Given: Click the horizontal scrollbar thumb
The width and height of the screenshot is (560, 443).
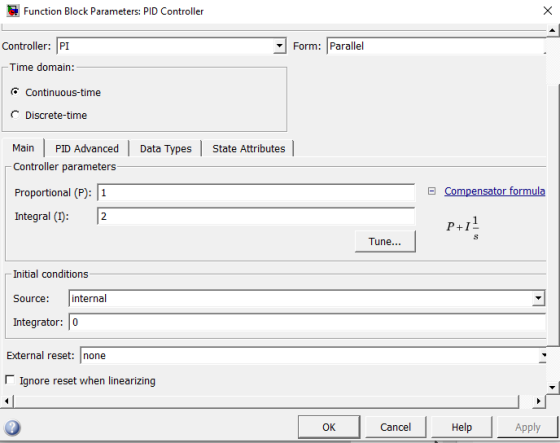Looking at the screenshot, I should [x=266, y=401].
